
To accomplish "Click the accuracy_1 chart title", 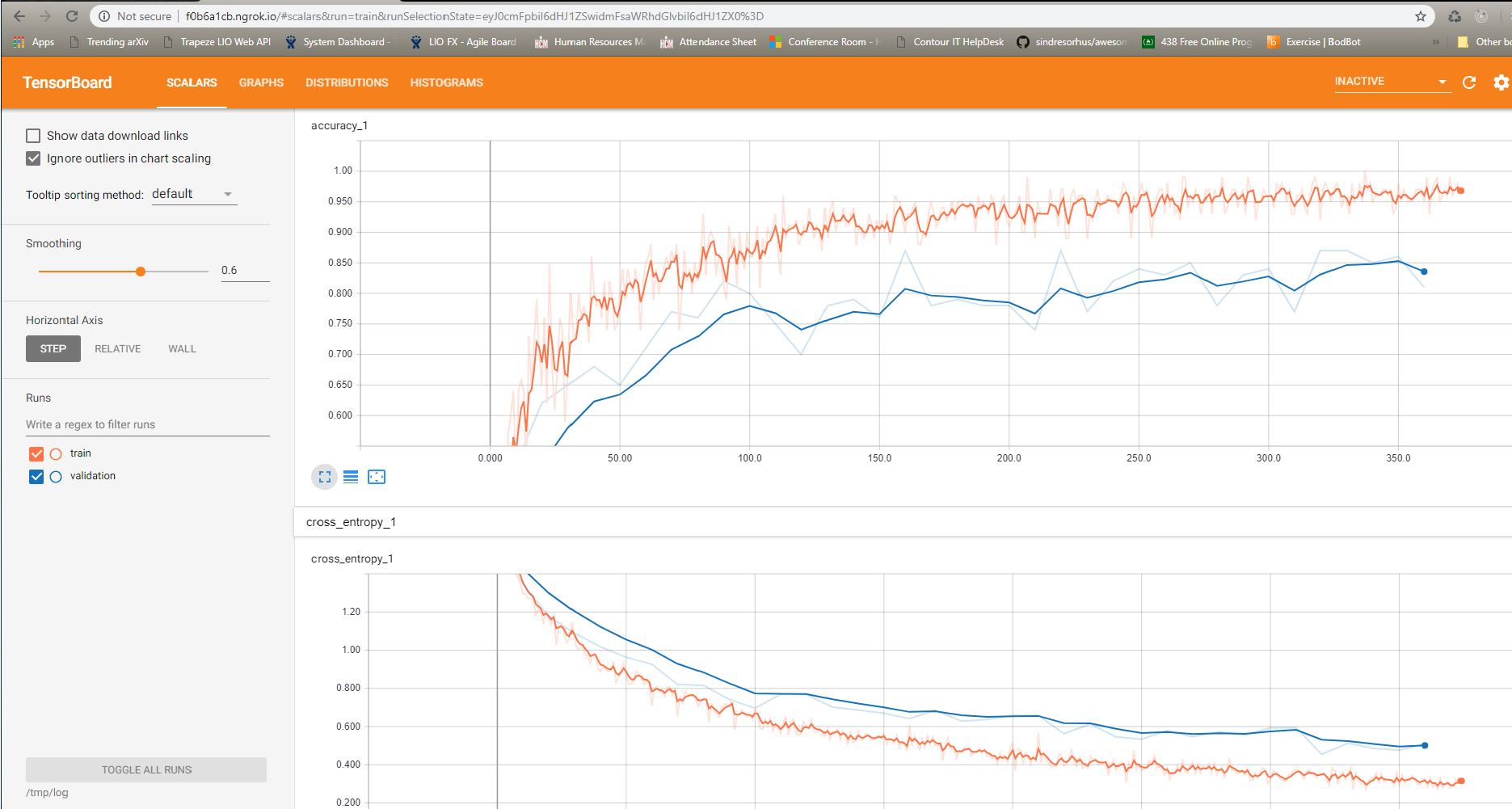I will click(x=339, y=125).
